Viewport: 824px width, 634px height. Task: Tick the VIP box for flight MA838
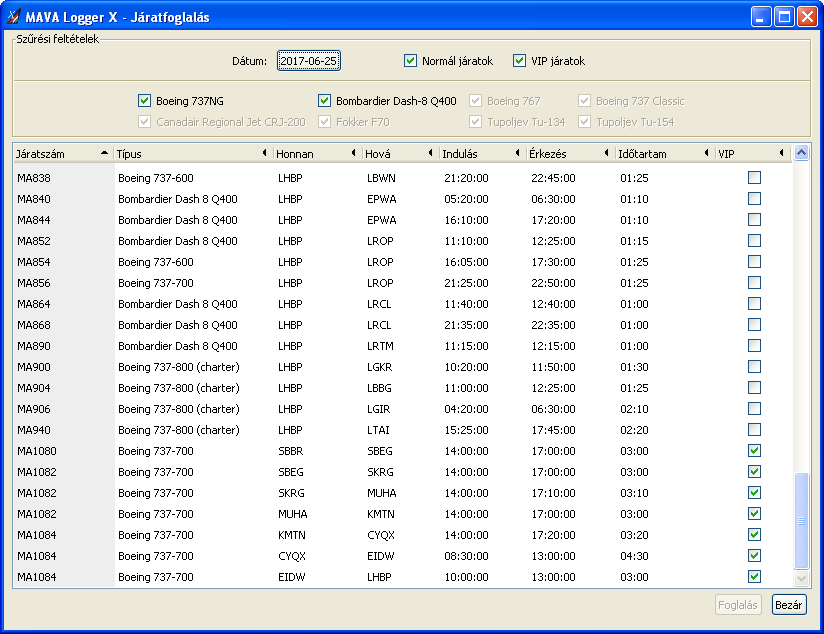pyautogui.click(x=754, y=178)
